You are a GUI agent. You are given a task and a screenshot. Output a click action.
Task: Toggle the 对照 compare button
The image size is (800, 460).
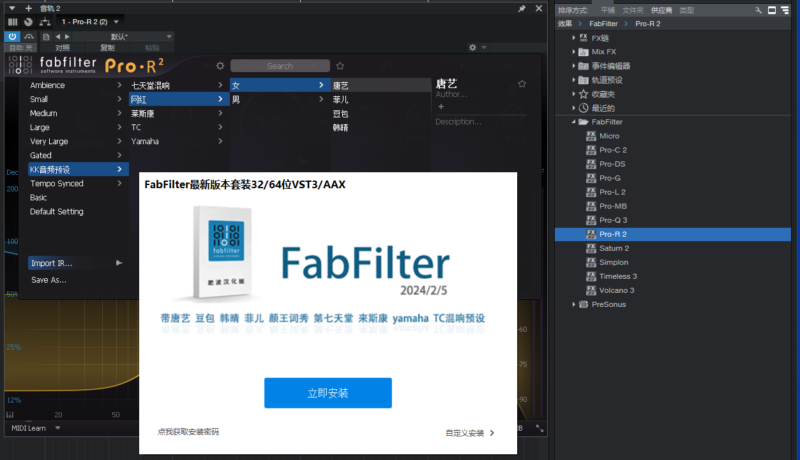tap(63, 48)
